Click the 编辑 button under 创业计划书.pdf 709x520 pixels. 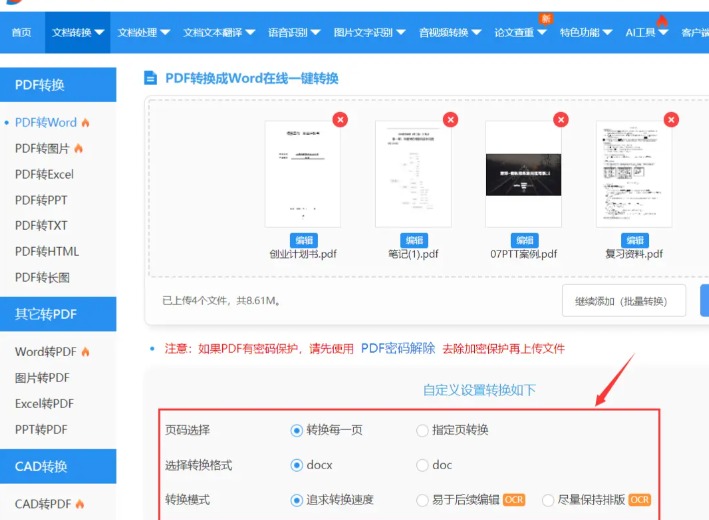[304, 240]
